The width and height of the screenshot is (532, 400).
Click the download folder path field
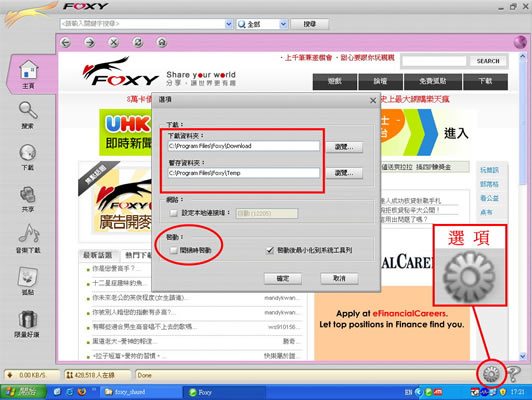243,146
